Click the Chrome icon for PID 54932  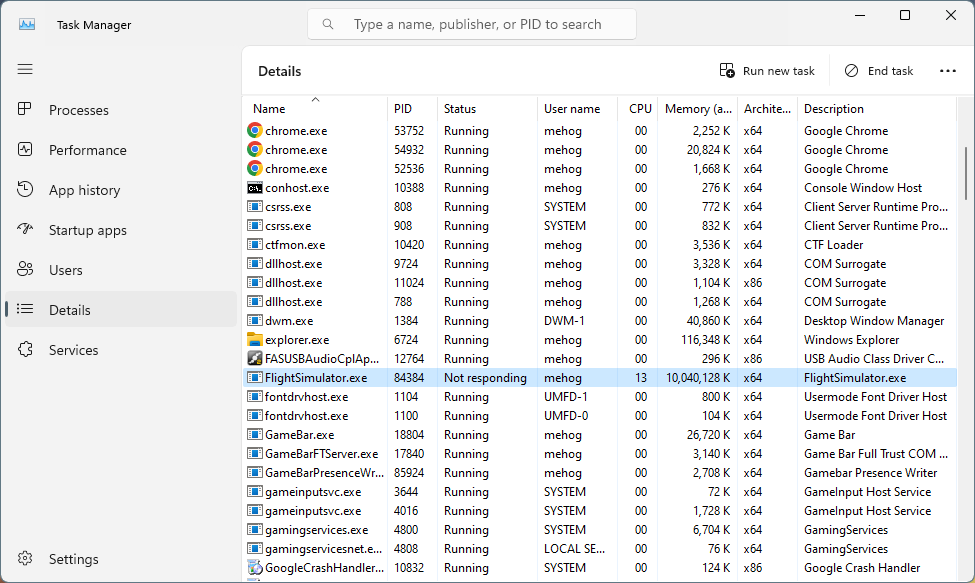[x=254, y=150]
